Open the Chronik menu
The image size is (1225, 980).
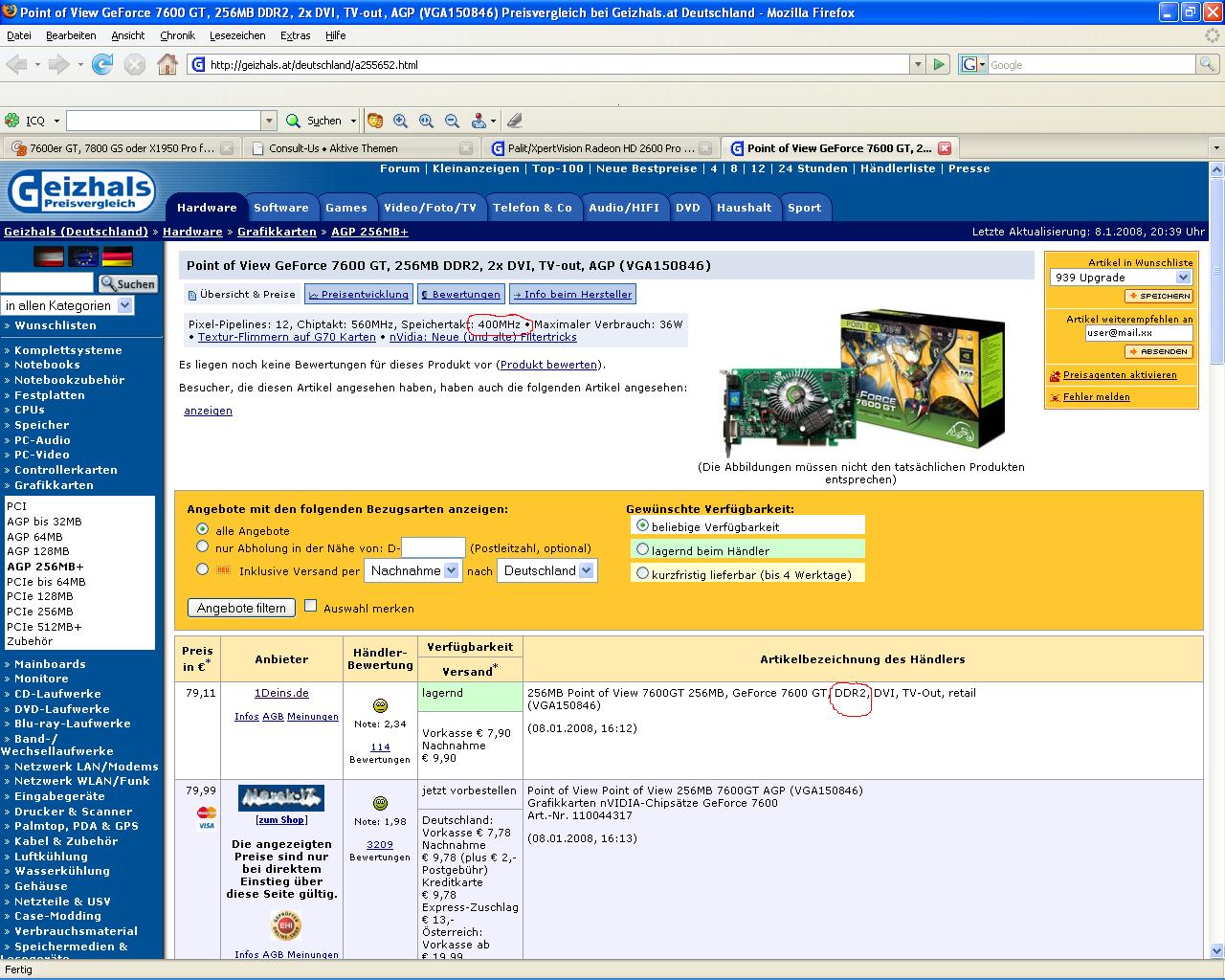(x=177, y=35)
